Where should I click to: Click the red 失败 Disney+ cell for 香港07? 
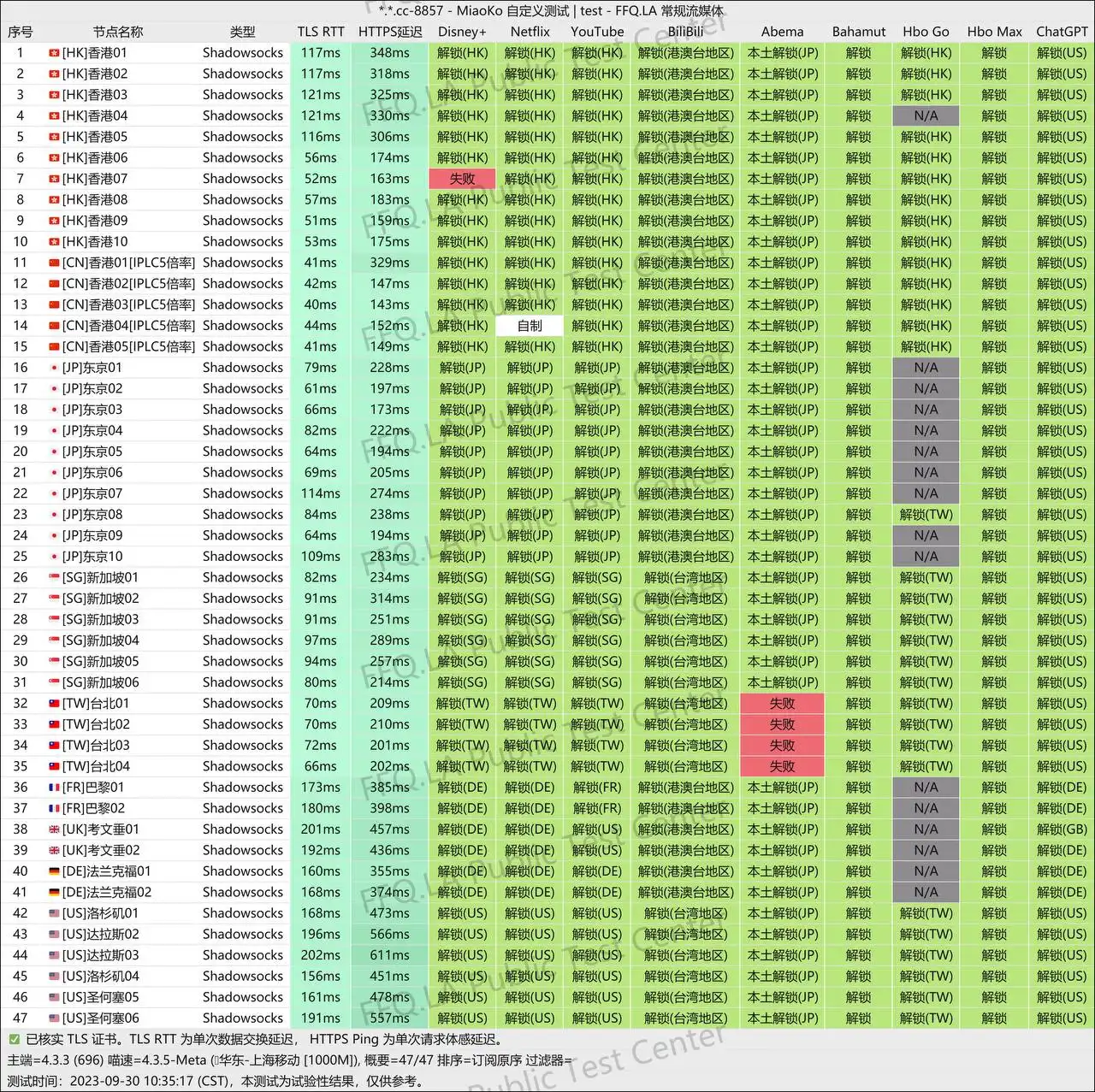462,179
